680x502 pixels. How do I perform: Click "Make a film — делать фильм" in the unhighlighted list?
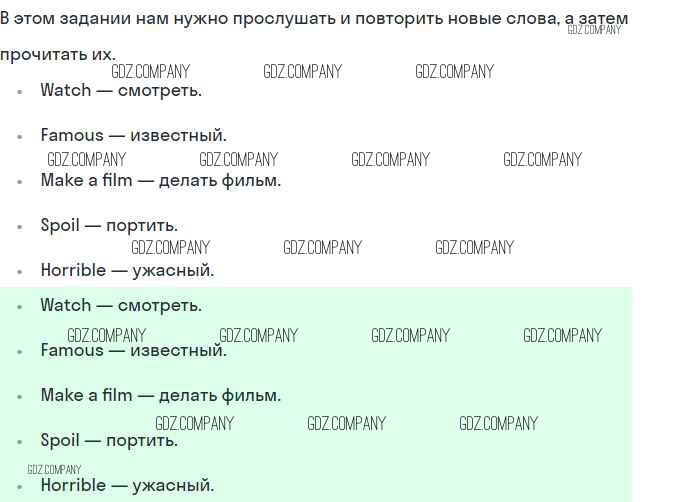[160, 180]
